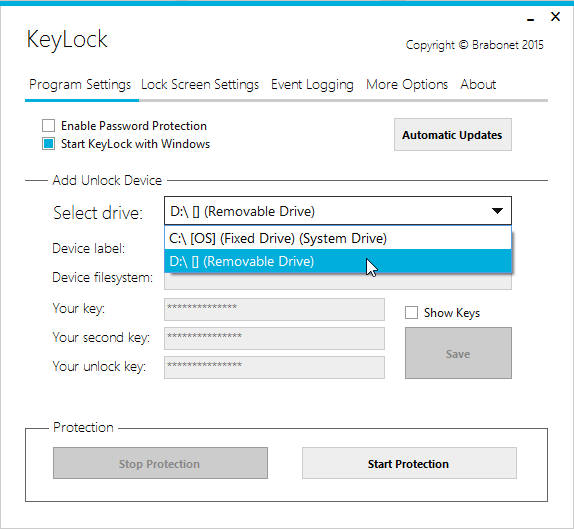This screenshot has height=529, width=574.
Task: Click the Automatic Updates button
Action: [452, 135]
